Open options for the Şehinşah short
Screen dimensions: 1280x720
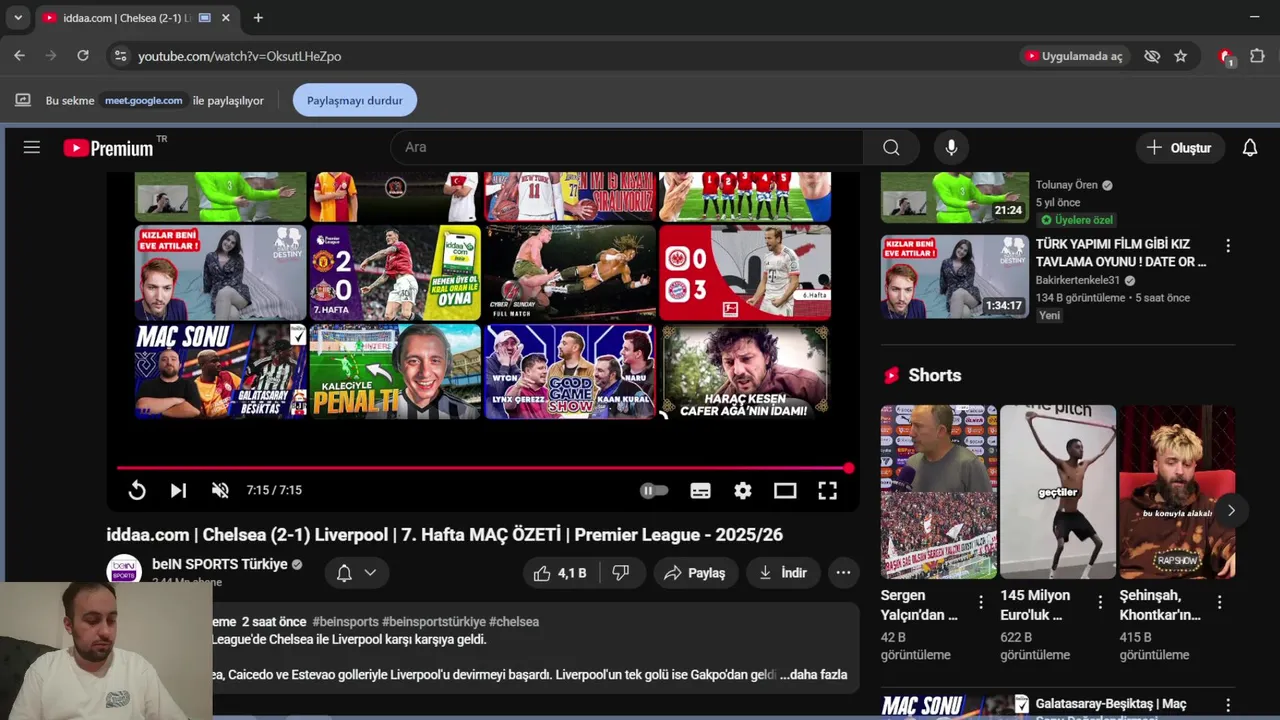click(x=1219, y=602)
